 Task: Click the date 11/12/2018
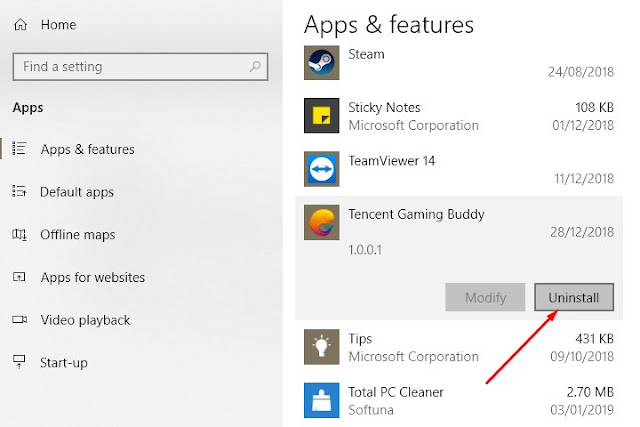(x=584, y=179)
